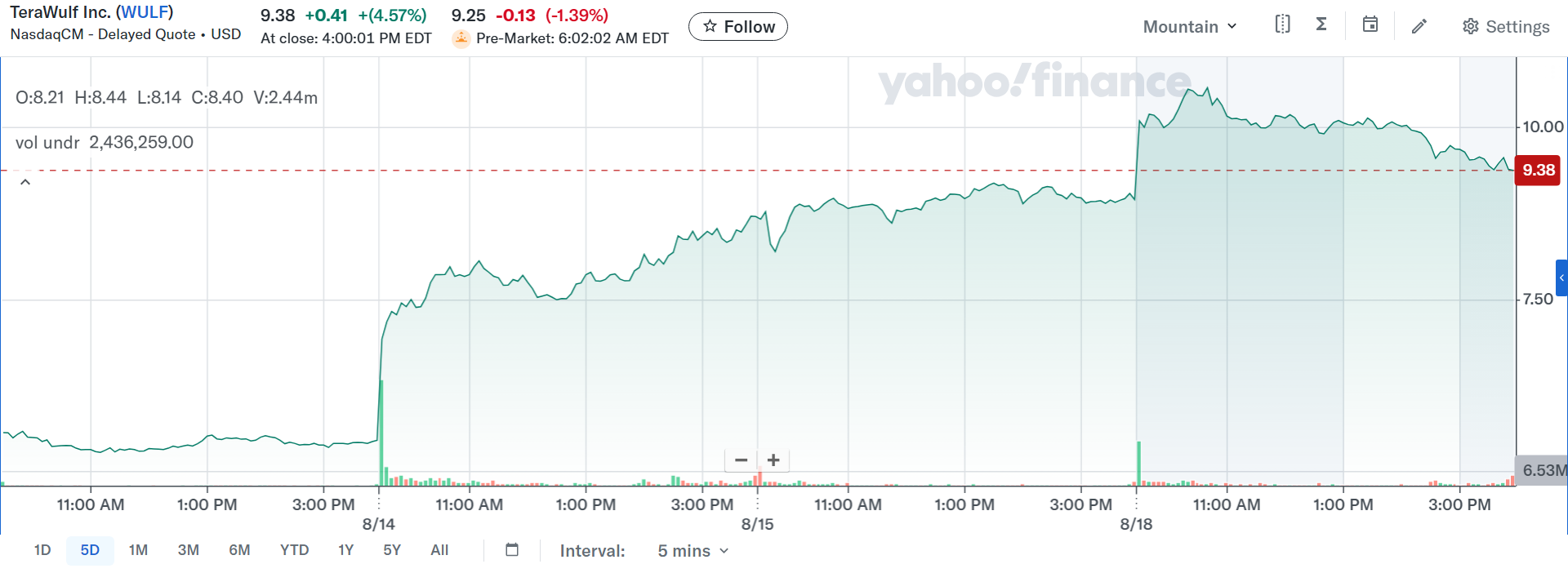This screenshot has width=1568, height=573.
Task: Collapse the OHLC info panel with the chevron
Action: 24,180
